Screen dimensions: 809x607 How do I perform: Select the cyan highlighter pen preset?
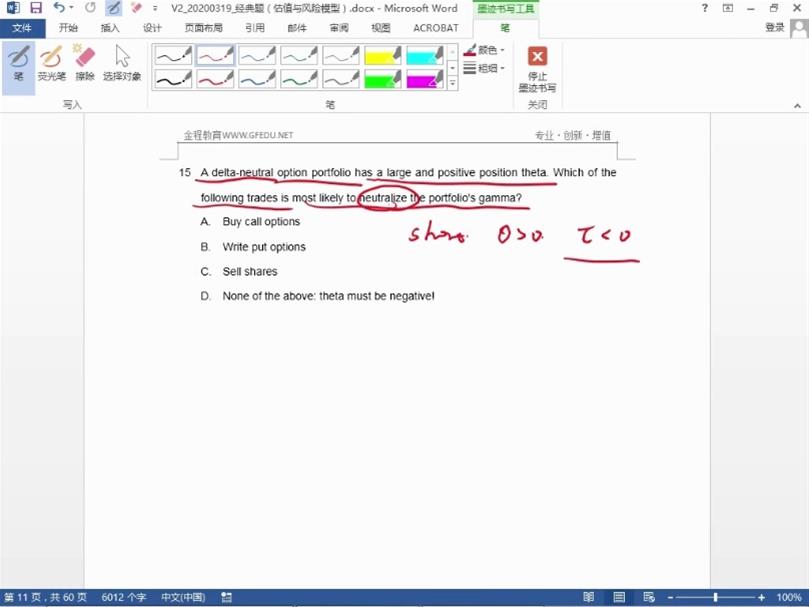coord(425,55)
